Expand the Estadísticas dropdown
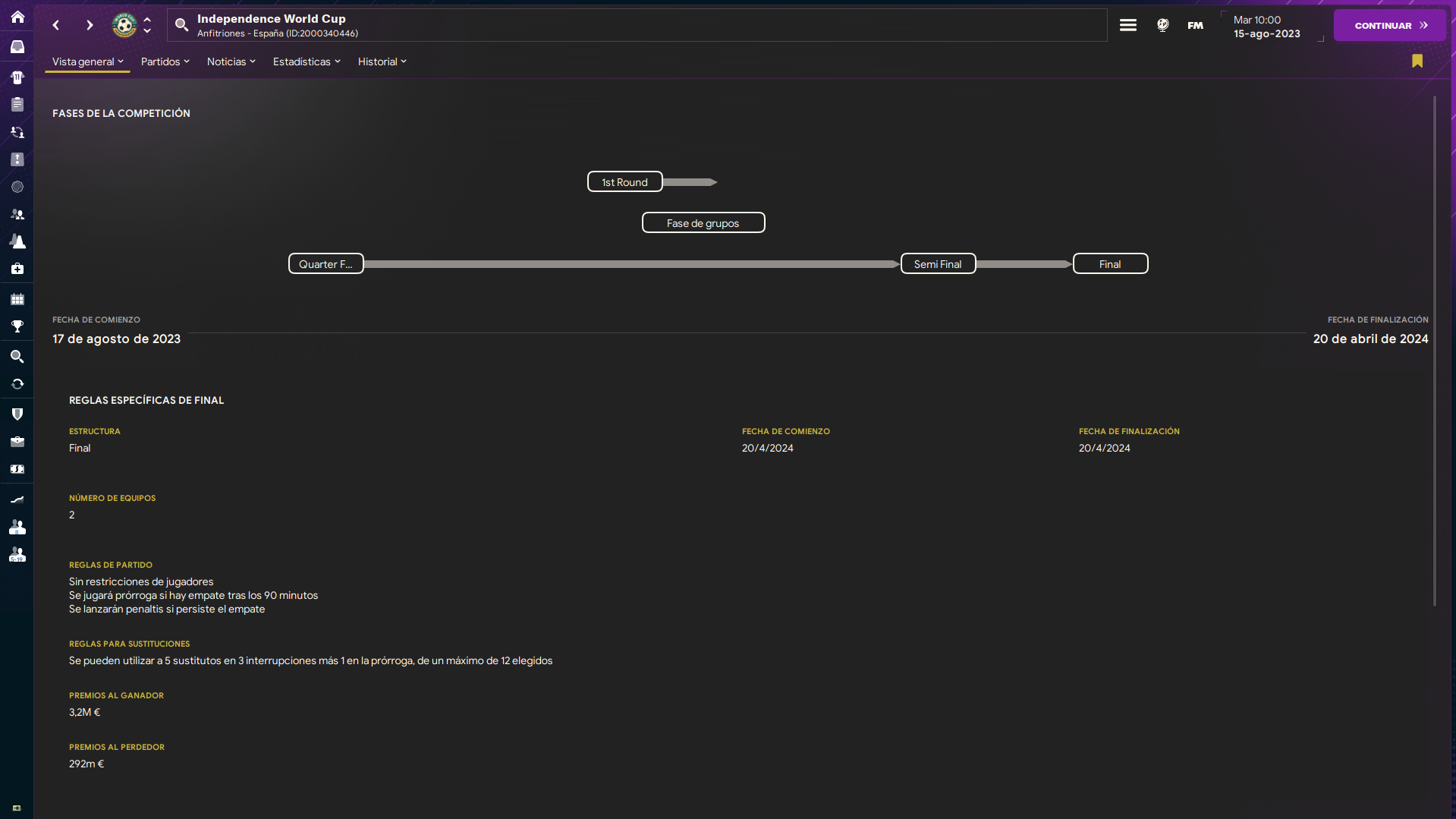Screen dimensions: 1456x819 307,61
